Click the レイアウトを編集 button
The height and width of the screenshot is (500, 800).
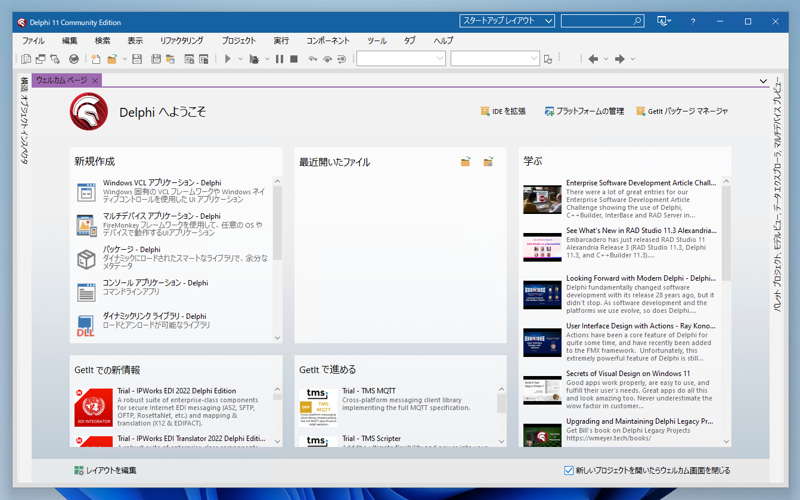(105, 470)
